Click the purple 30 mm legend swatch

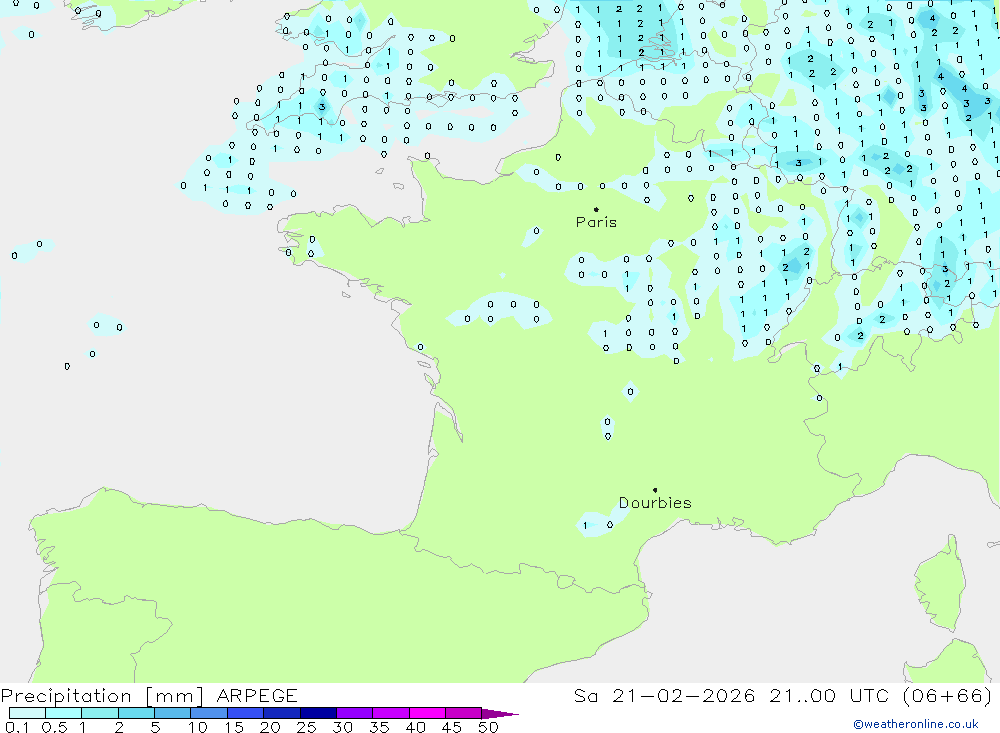click(x=355, y=713)
